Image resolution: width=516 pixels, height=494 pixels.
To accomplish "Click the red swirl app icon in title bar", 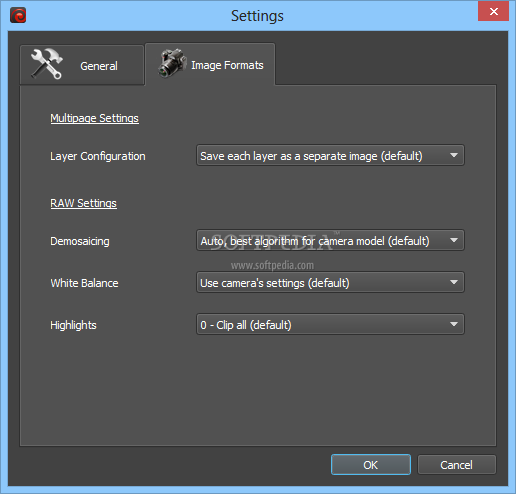I will [18, 15].
